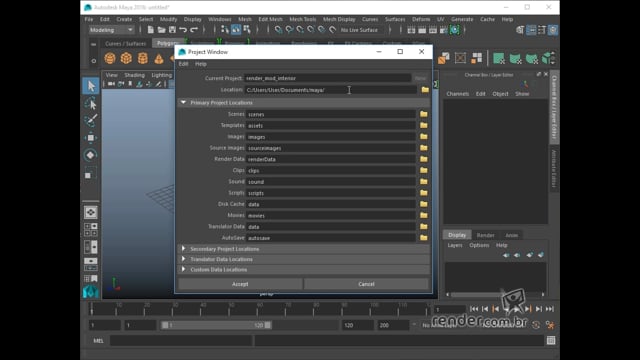Click the range slider end handle
640x360 pixels.
coord(267,325)
